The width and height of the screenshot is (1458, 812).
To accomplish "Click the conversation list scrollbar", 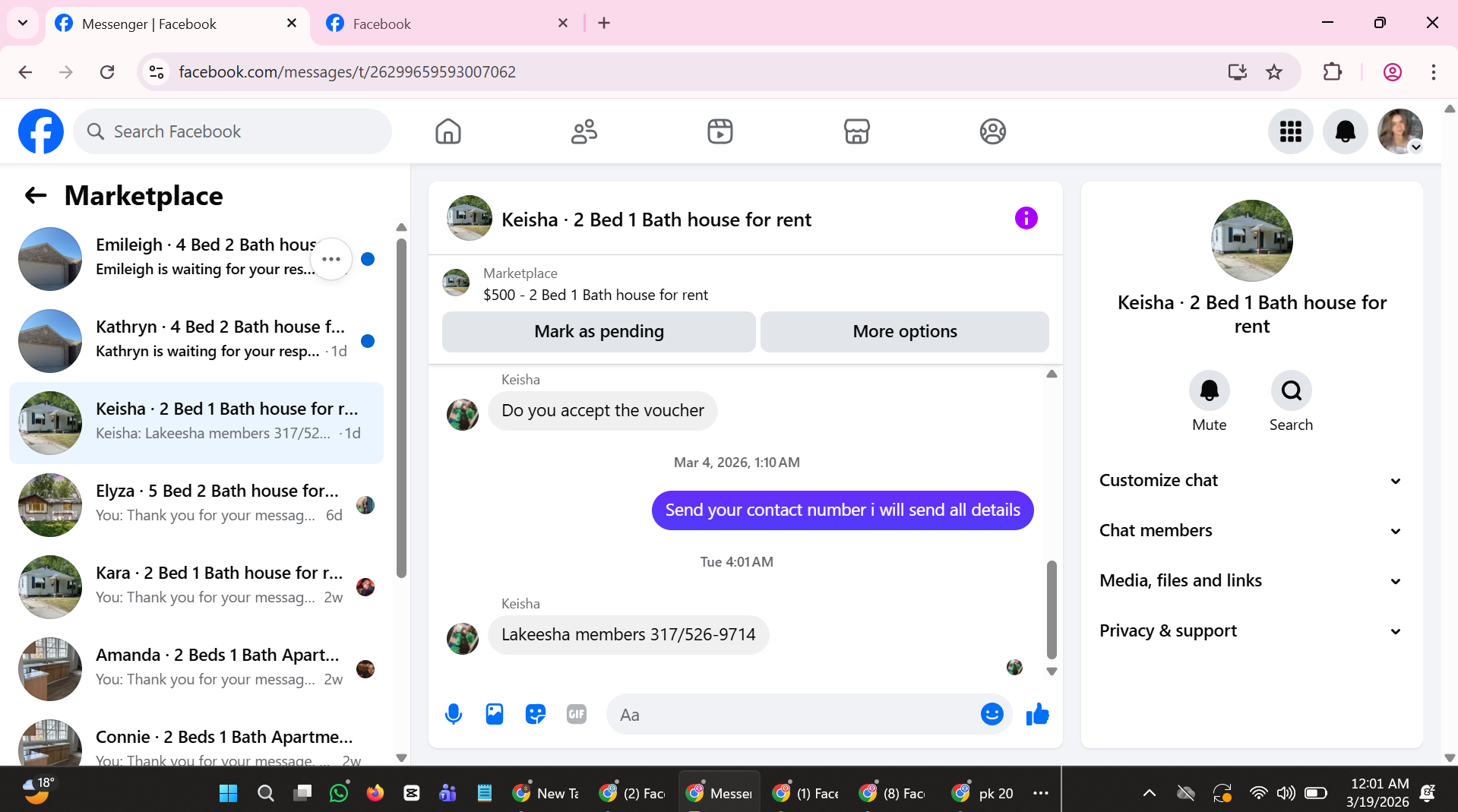I will [x=401, y=408].
